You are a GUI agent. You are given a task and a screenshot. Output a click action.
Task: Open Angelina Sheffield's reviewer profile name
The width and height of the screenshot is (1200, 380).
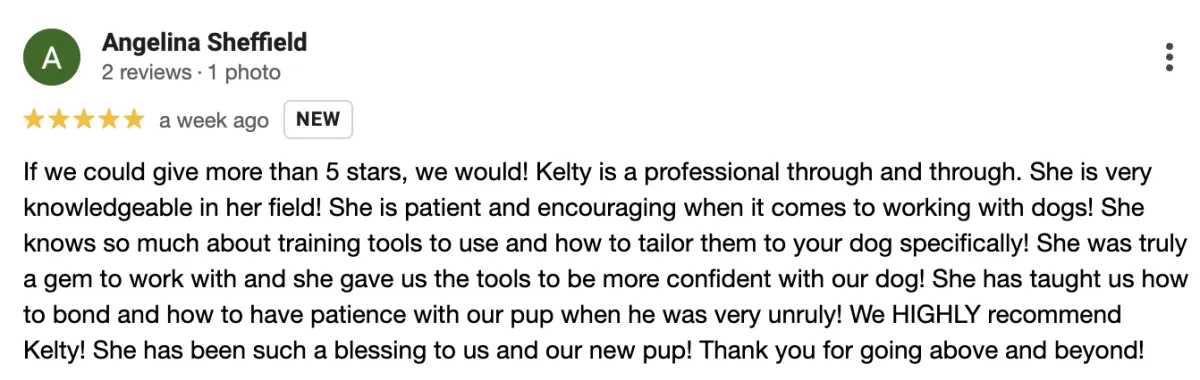pyautogui.click(x=204, y=43)
